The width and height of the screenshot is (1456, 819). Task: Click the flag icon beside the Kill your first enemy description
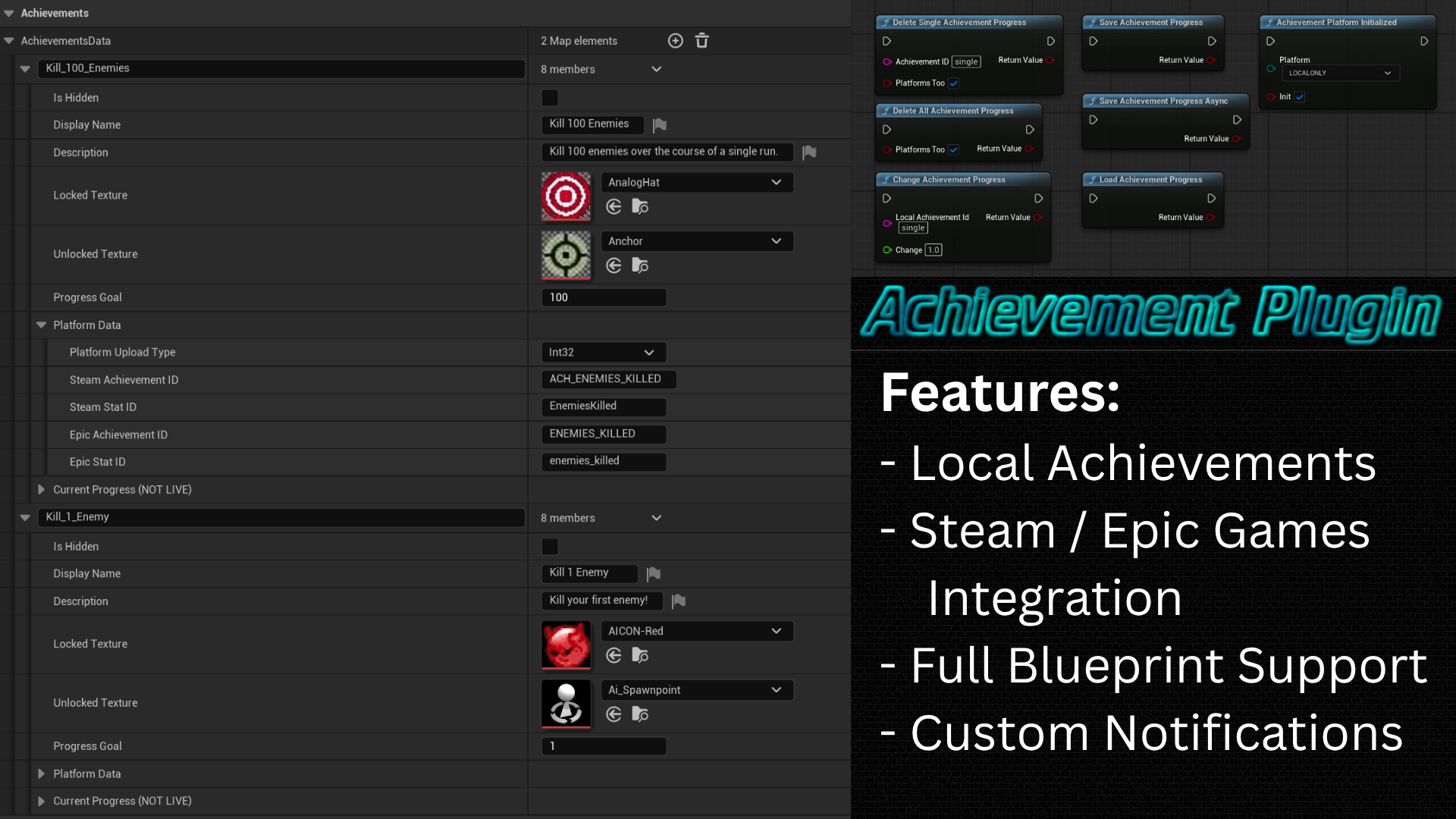(x=679, y=601)
